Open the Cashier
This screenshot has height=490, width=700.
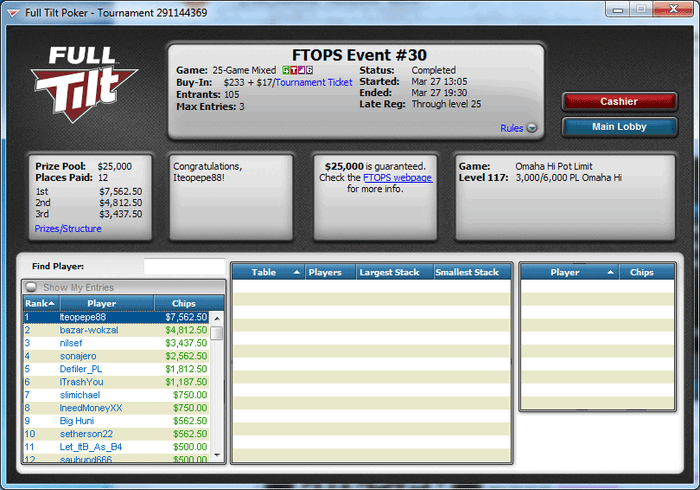(619, 102)
